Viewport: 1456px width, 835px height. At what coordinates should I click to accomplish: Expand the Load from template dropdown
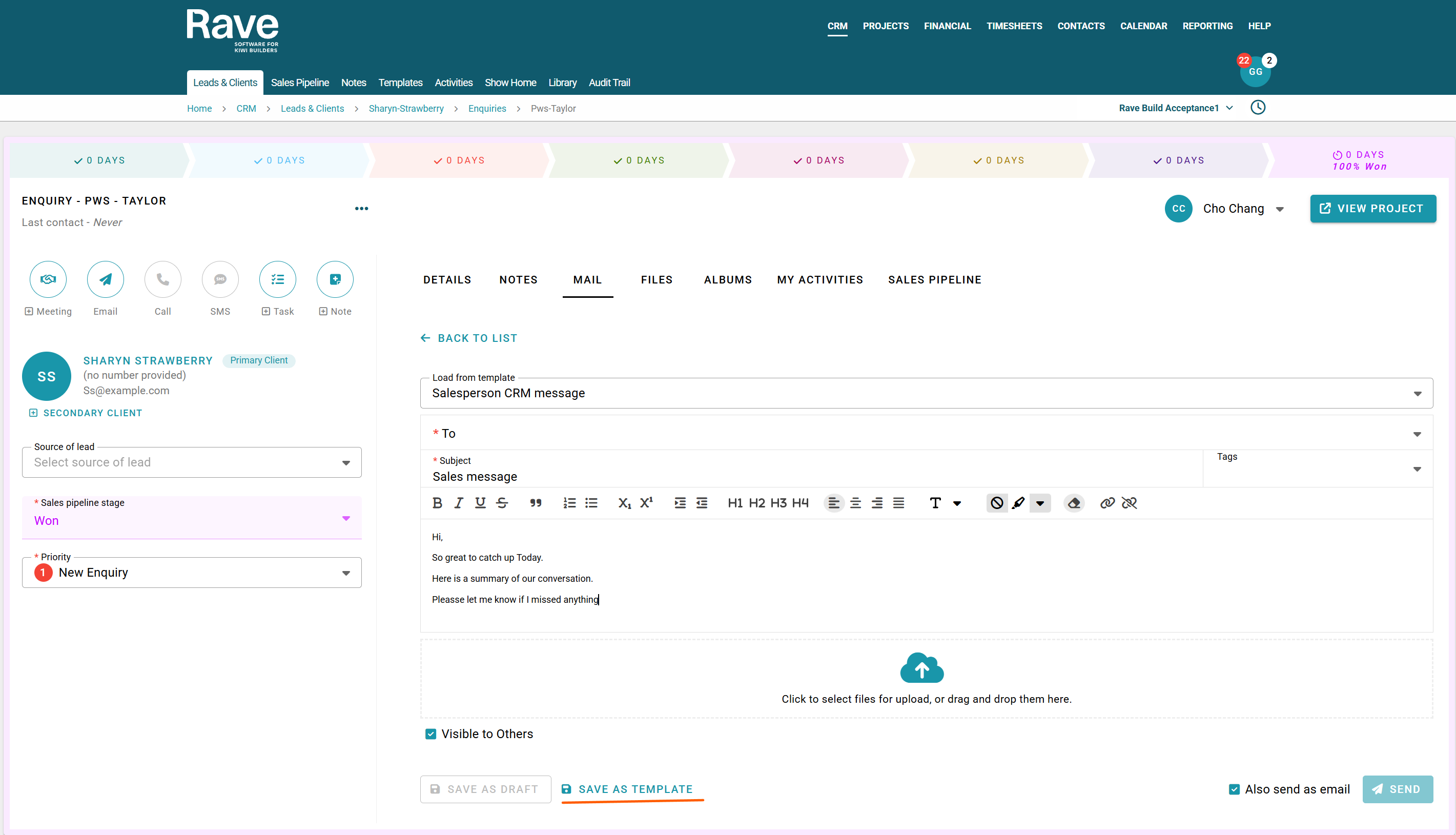coord(1417,394)
